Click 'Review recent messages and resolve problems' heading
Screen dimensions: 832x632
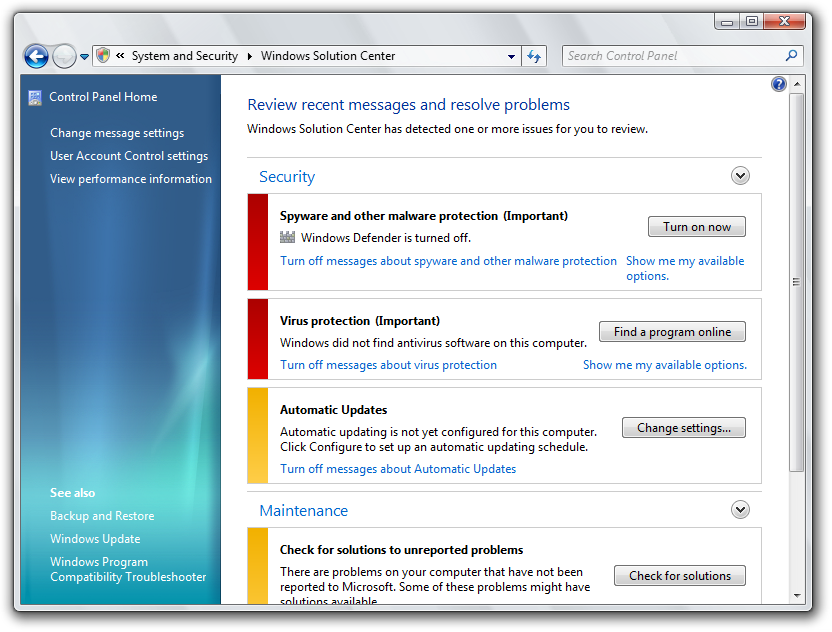[409, 105]
